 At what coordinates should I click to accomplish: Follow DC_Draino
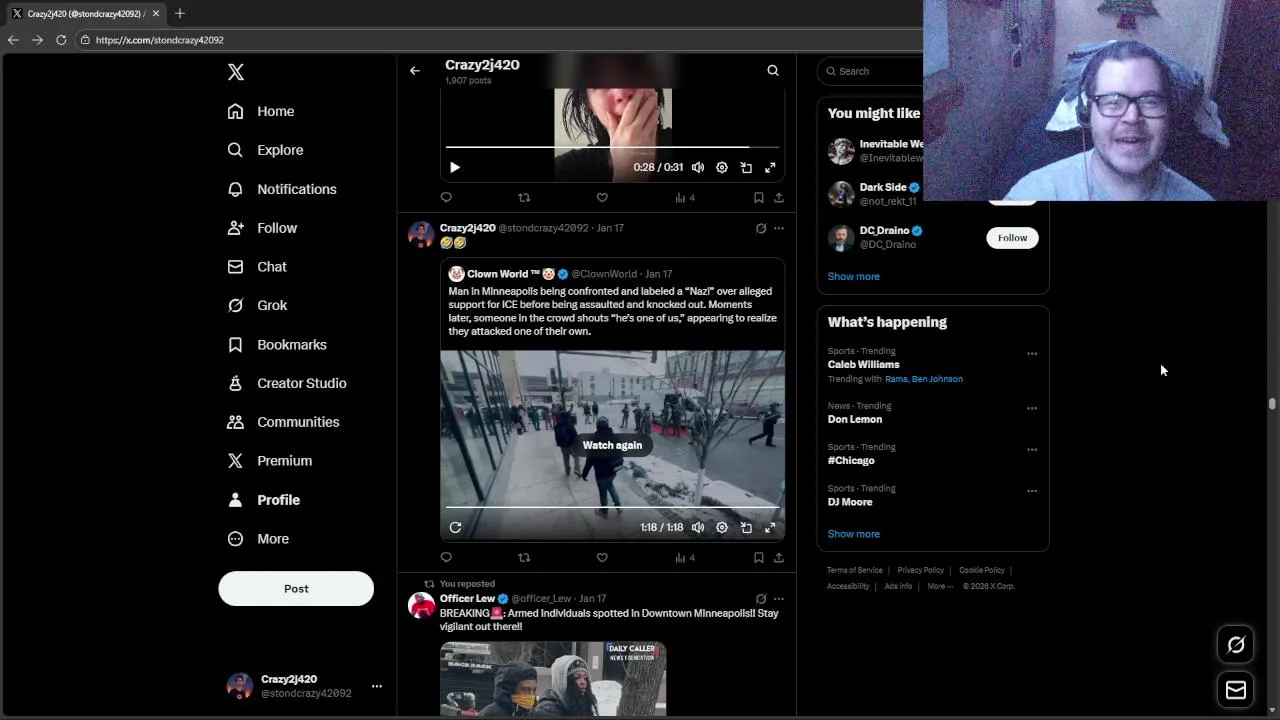[1012, 238]
